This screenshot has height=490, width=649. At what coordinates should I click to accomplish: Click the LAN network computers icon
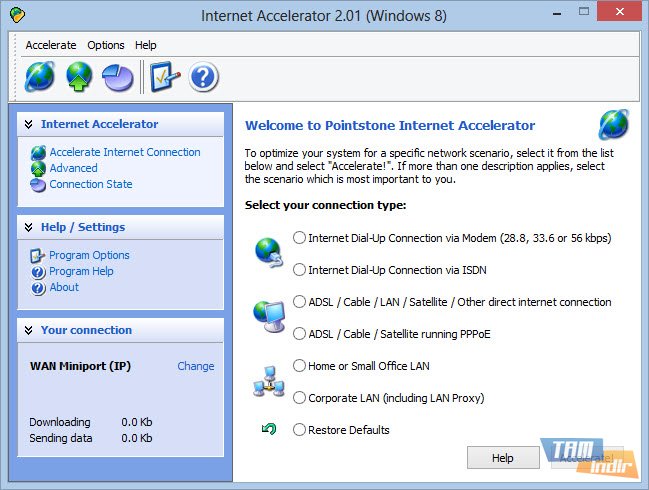[x=269, y=382]
